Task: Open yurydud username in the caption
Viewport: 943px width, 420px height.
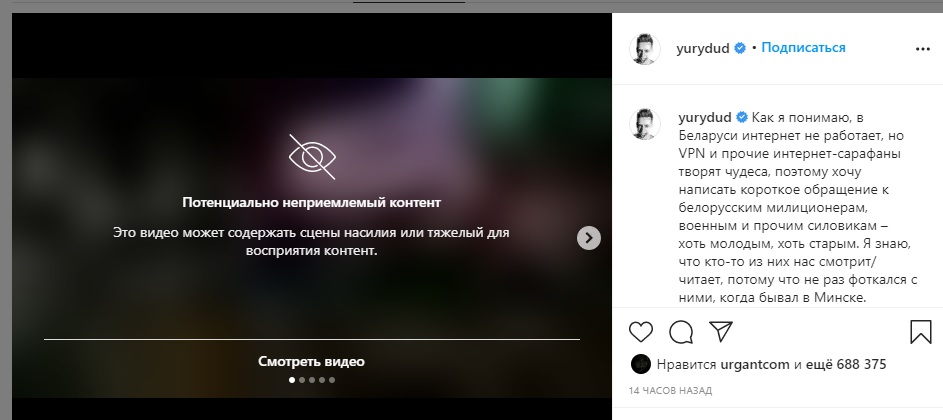Action: click(705, 117)
